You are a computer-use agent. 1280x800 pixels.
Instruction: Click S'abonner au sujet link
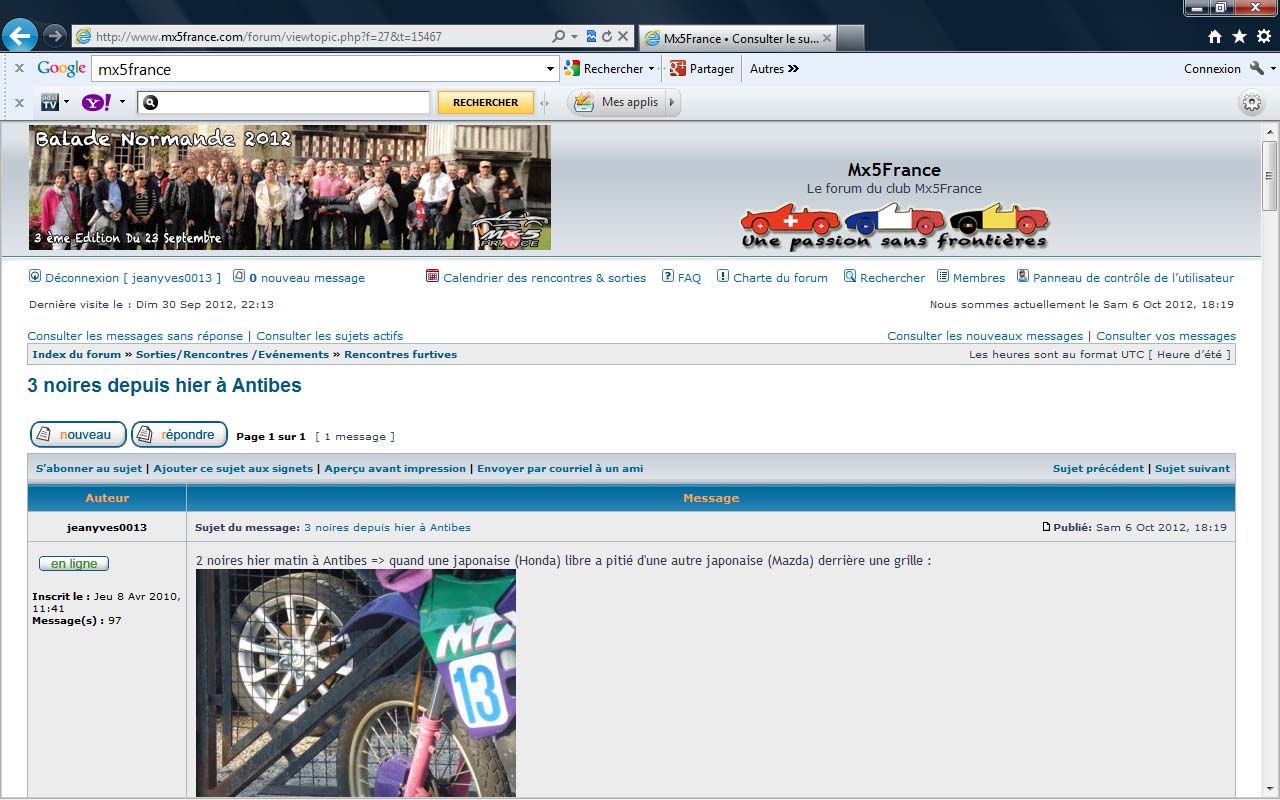point(89,468)
